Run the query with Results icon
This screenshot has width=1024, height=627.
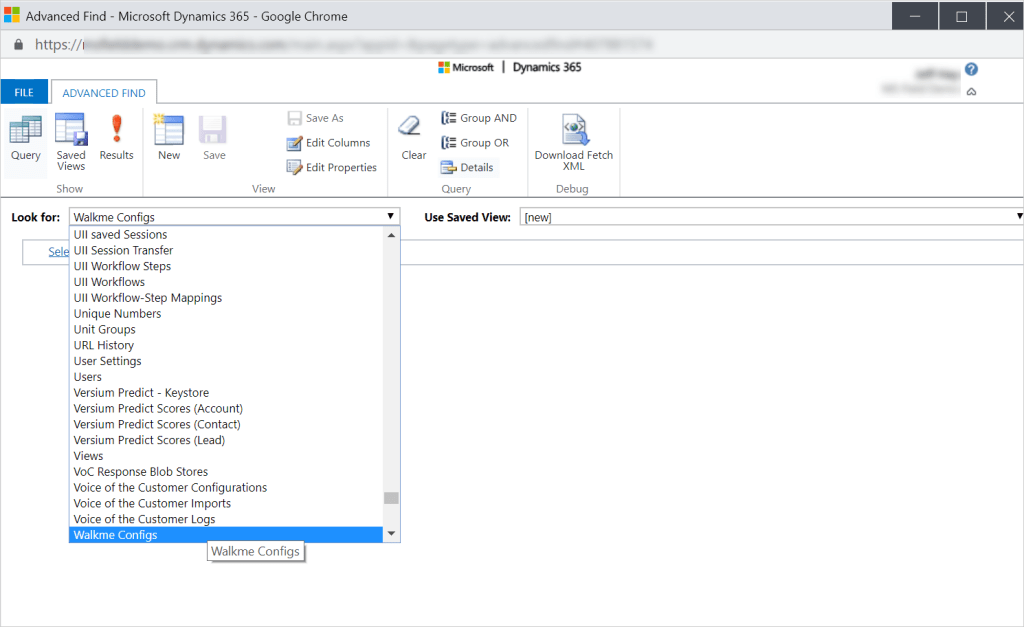point(116,138)
